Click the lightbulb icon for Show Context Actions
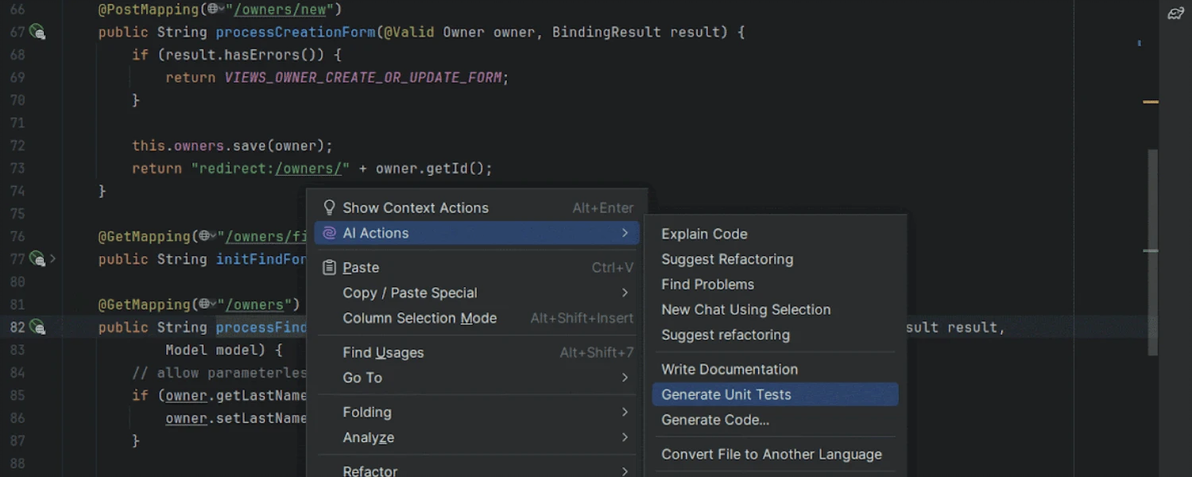This screenshot has height=477, width=1192. pos(329,208)
